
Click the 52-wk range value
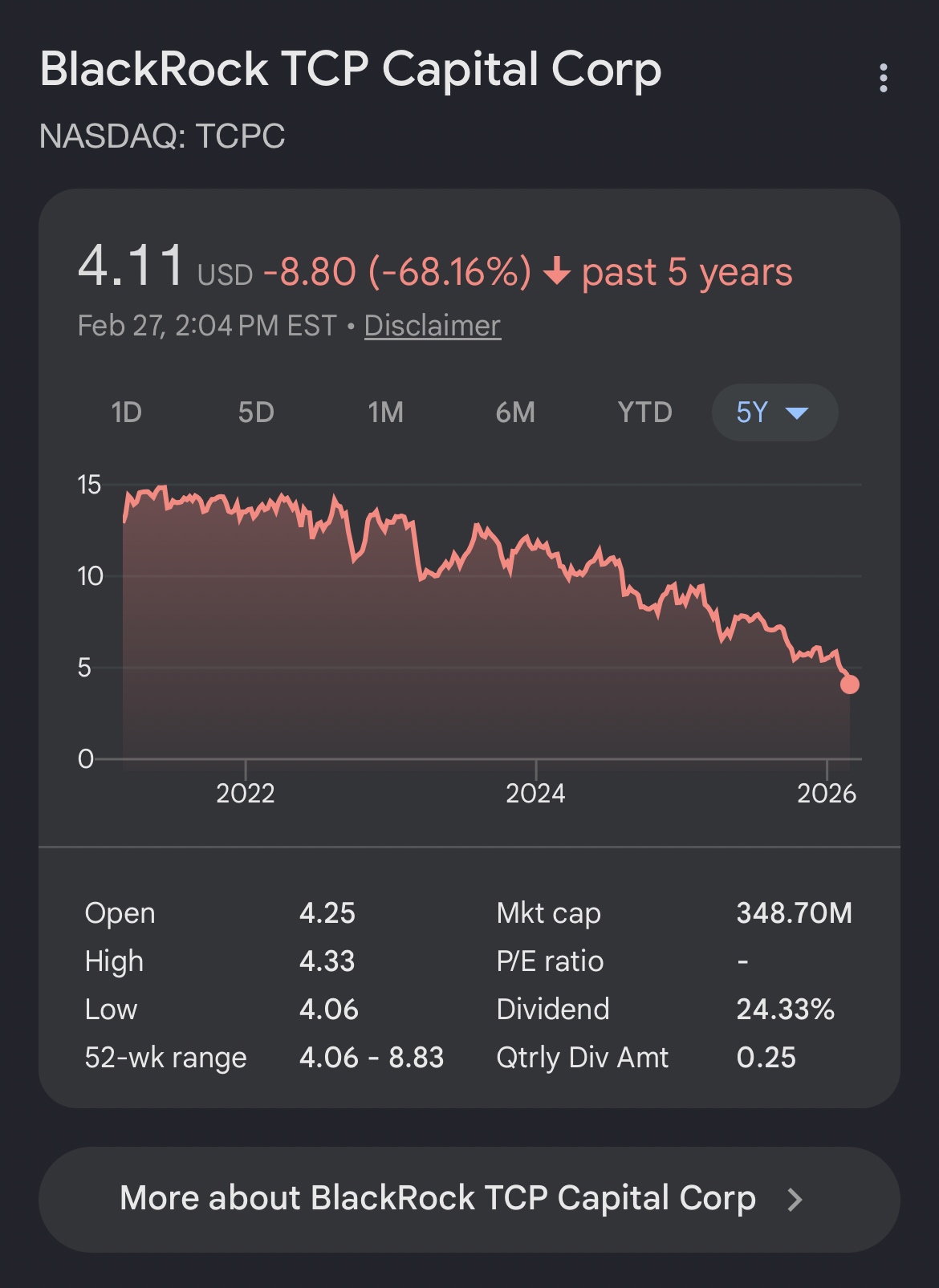tap(371, 1058)
